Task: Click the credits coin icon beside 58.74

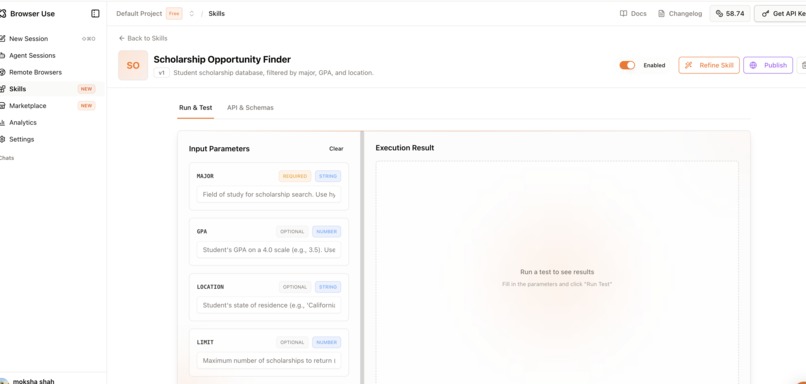Action: click(x=719, y=14)
